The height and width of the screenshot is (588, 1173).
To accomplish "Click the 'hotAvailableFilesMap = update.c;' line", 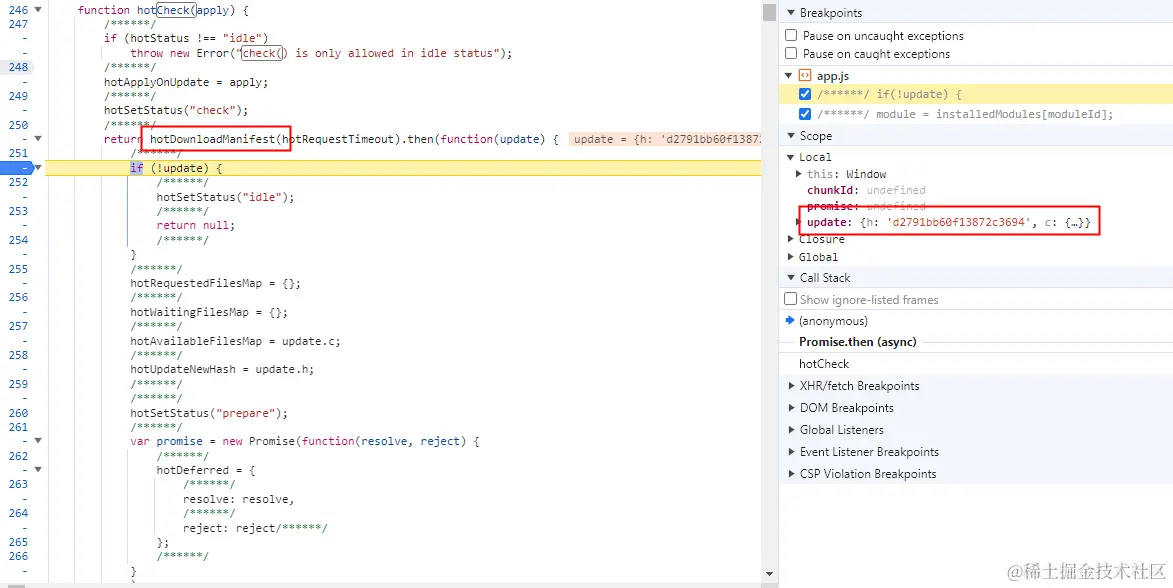I will (235, 341).
